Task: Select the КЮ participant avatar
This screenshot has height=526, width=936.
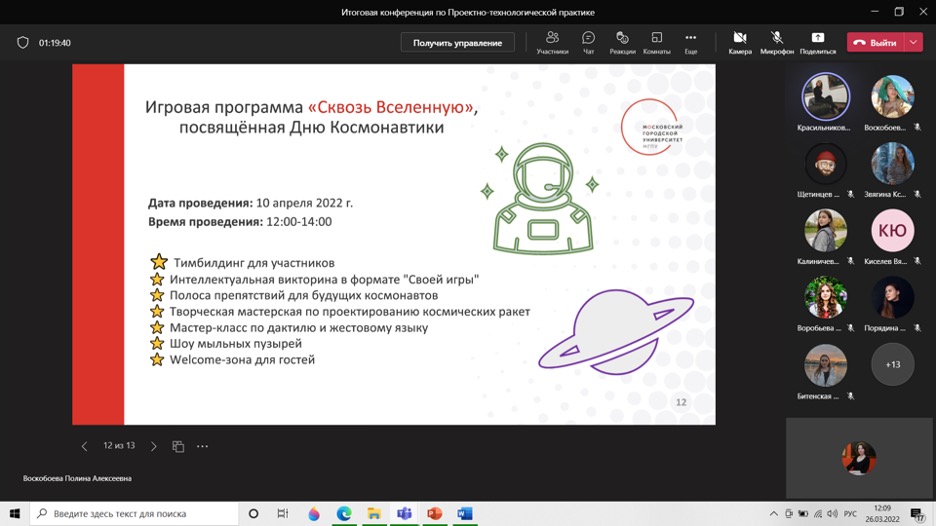Action: coord(892,231)
